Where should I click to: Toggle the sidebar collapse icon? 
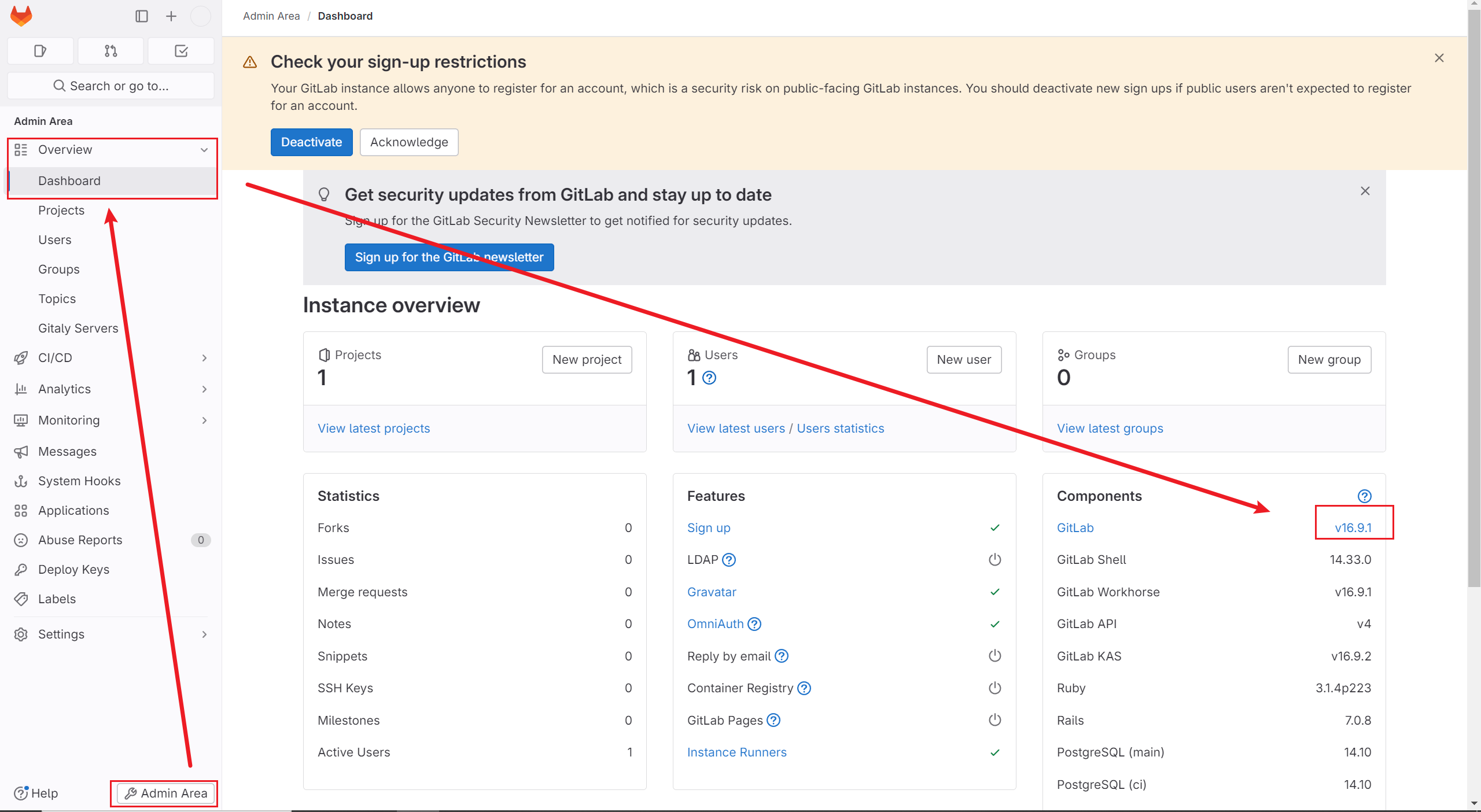[x=142, y=16]
